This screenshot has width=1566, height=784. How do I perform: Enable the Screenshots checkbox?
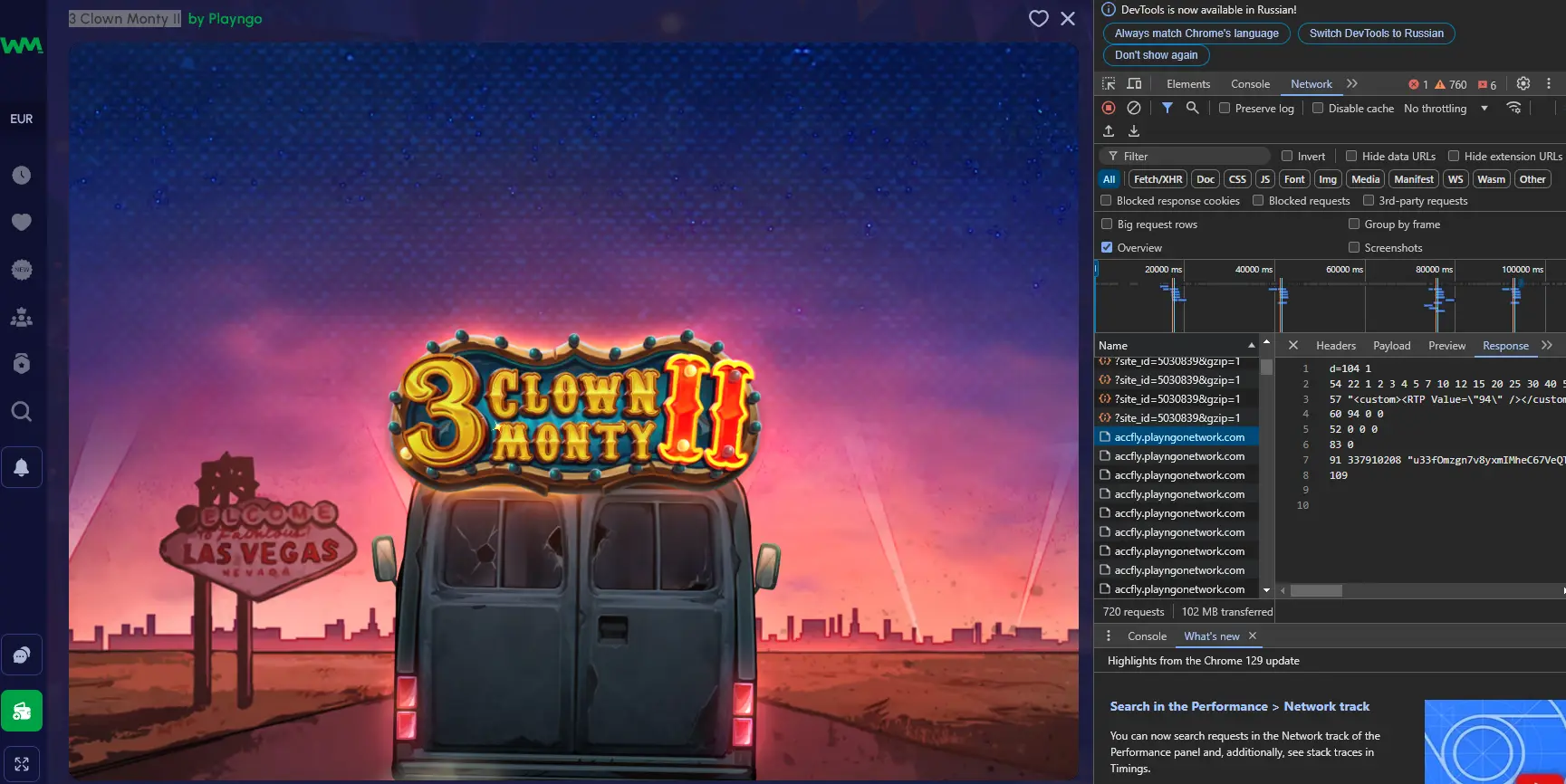tap(1354, 247)
